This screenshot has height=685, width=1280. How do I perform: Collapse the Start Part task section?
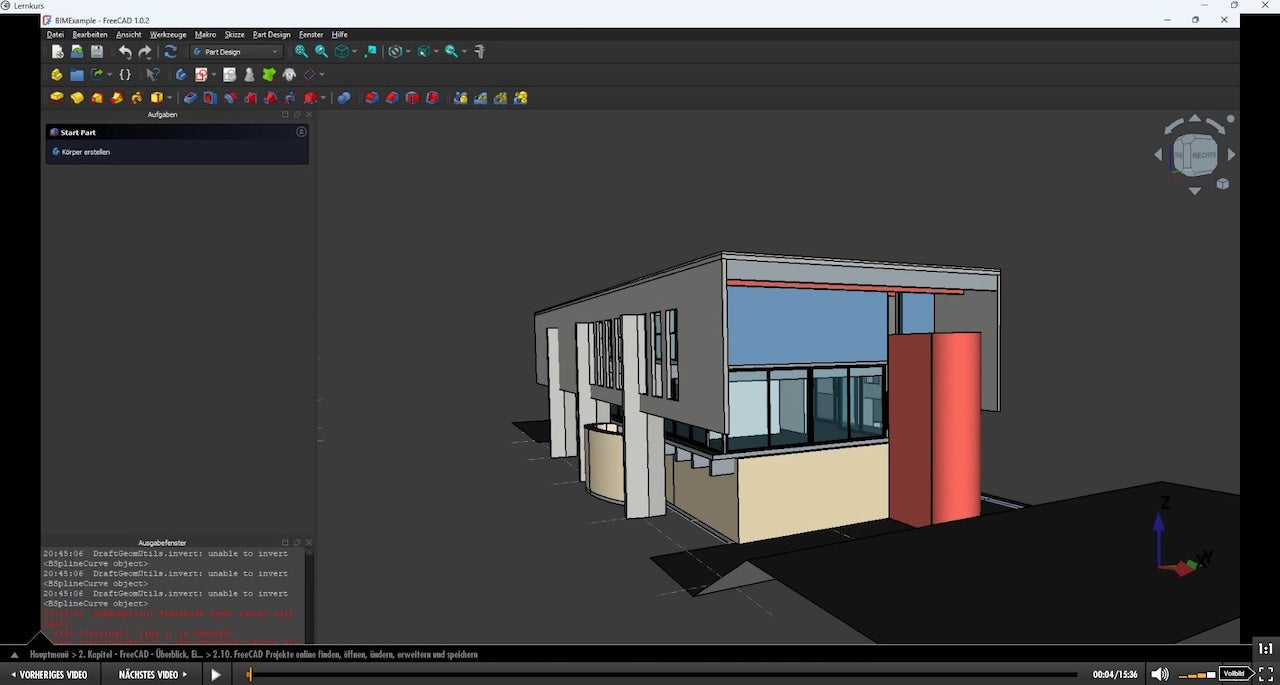click(301, 132)
